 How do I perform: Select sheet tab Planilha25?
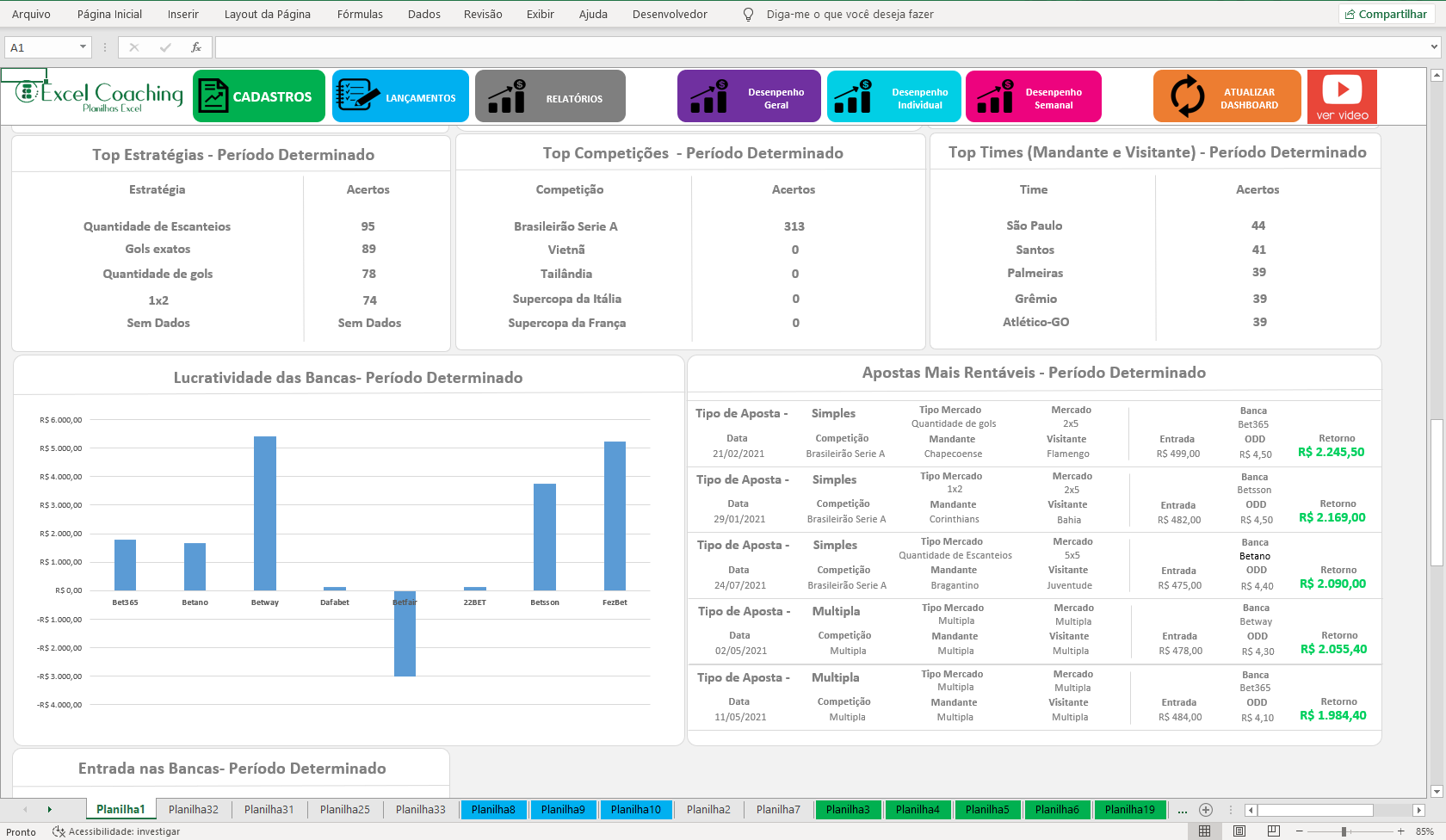click(x=345, y=809)
